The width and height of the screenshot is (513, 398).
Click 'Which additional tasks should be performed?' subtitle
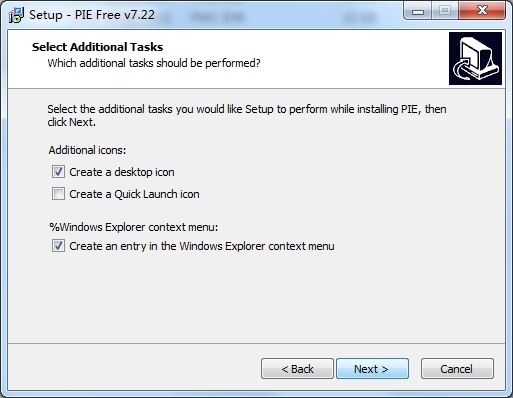pos(154,63)
